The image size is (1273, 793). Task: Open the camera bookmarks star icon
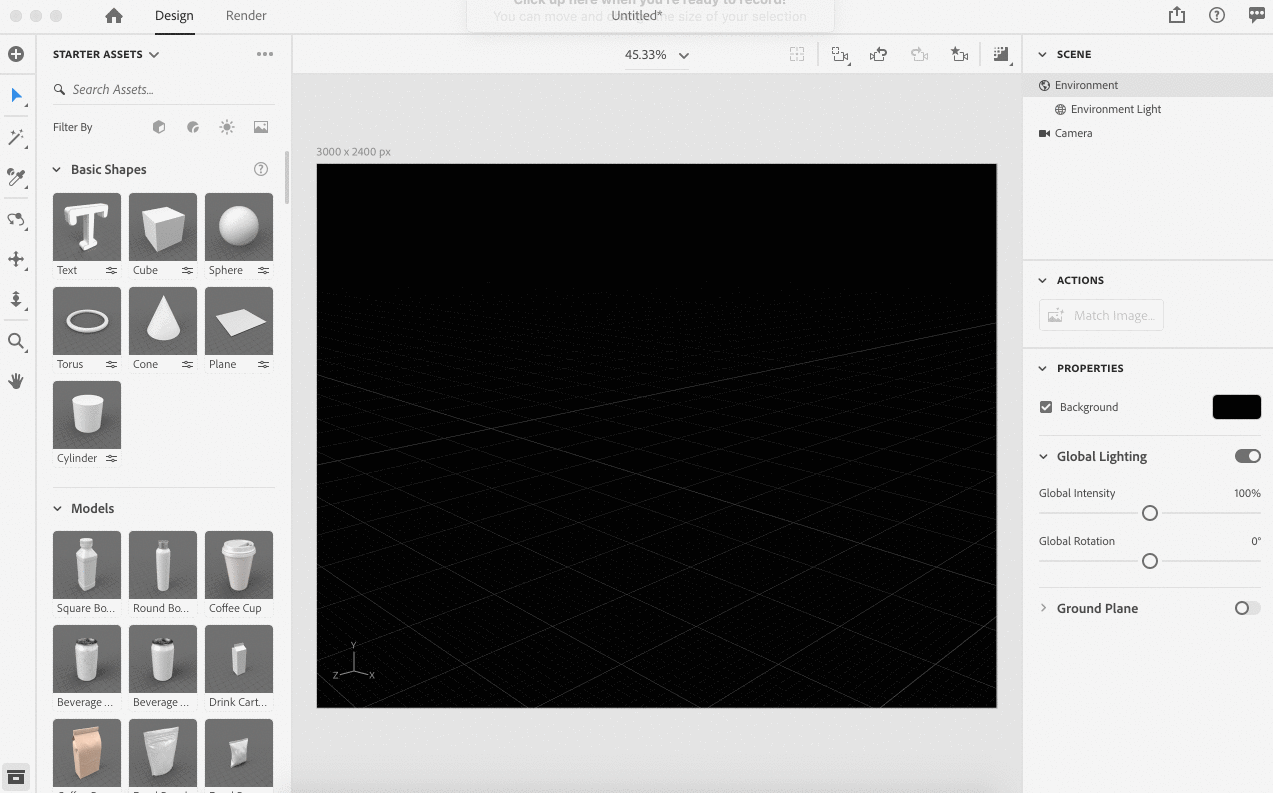click(959, 55)
